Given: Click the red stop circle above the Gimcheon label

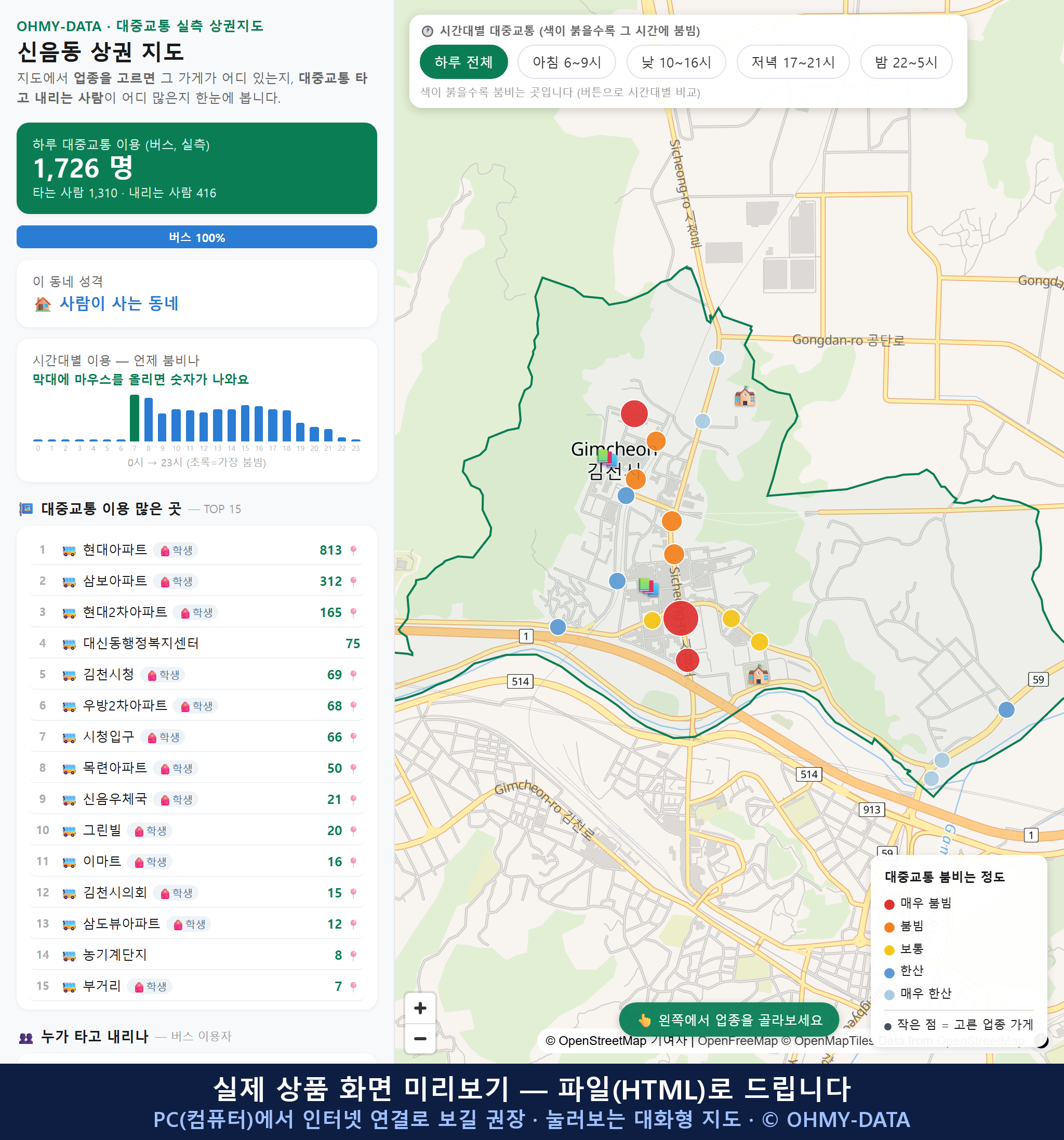Looking at the screenshot, I should pos(634,413).
